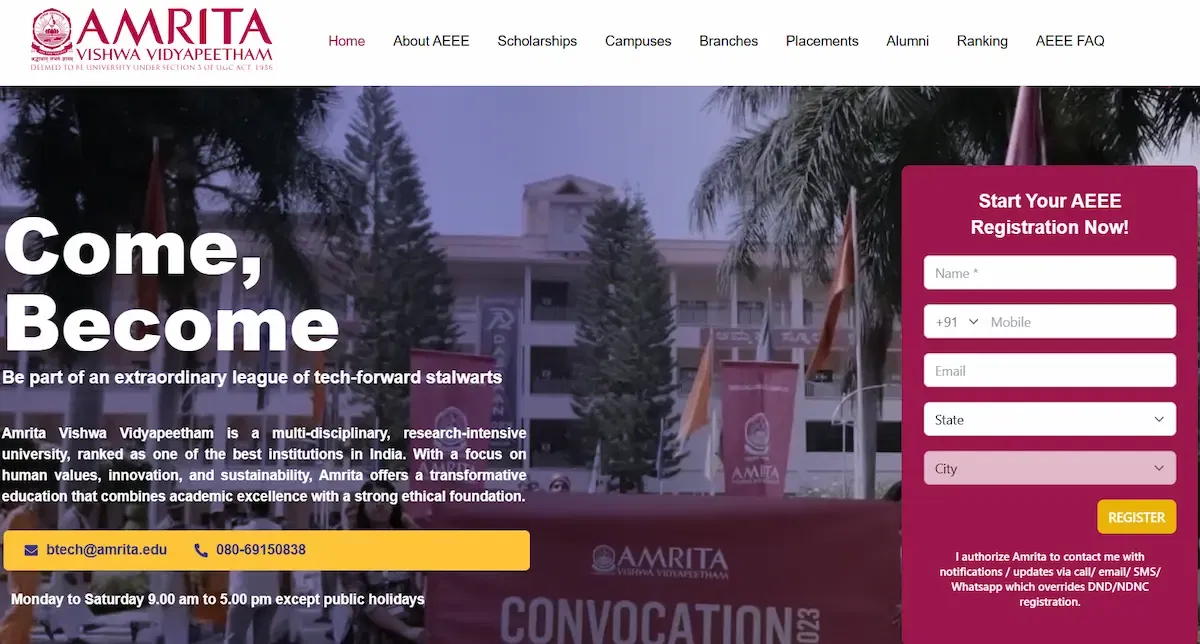
Task: Expand the +91 country code dropdown
Action: [957, 322]
